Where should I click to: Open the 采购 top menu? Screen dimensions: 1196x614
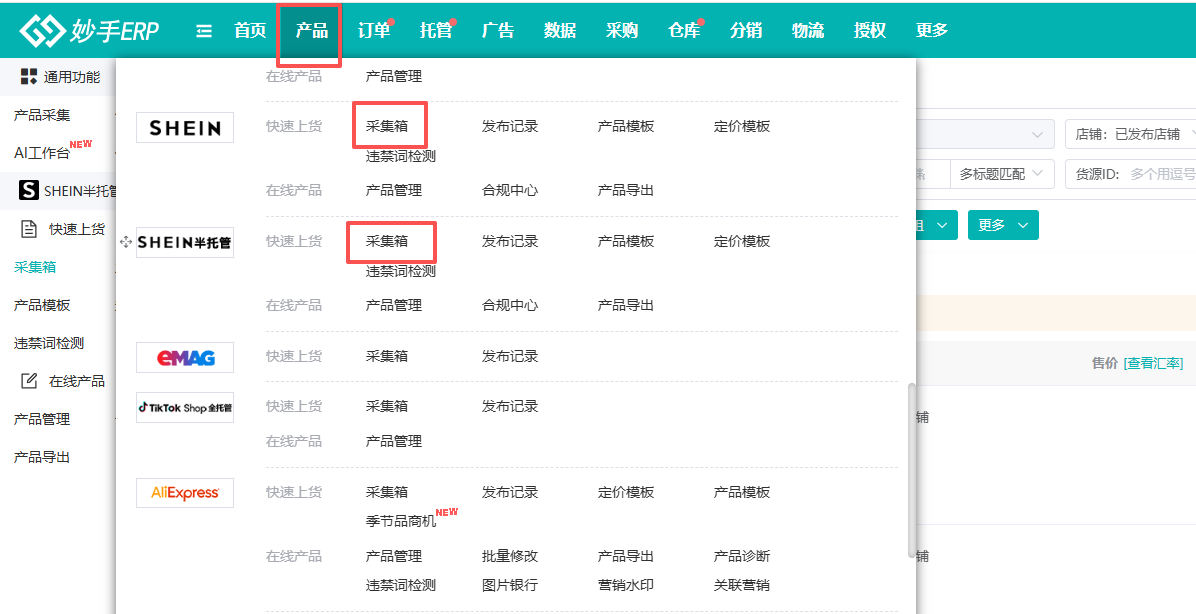tap(622, 30)
